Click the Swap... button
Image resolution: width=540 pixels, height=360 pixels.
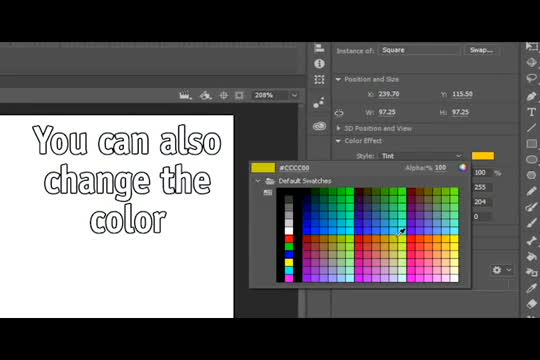pyautogui.click(x=481, y=50)
